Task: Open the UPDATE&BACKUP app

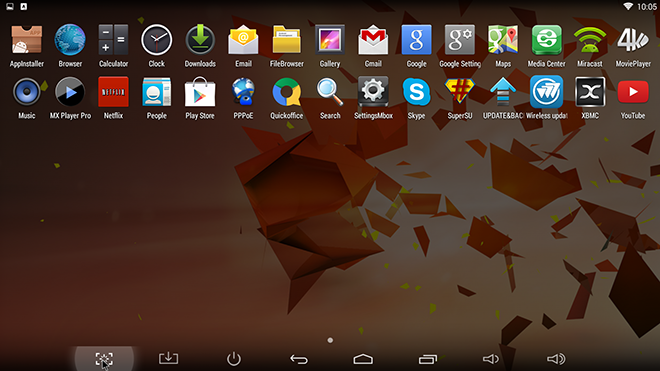Action: (503, 92)
